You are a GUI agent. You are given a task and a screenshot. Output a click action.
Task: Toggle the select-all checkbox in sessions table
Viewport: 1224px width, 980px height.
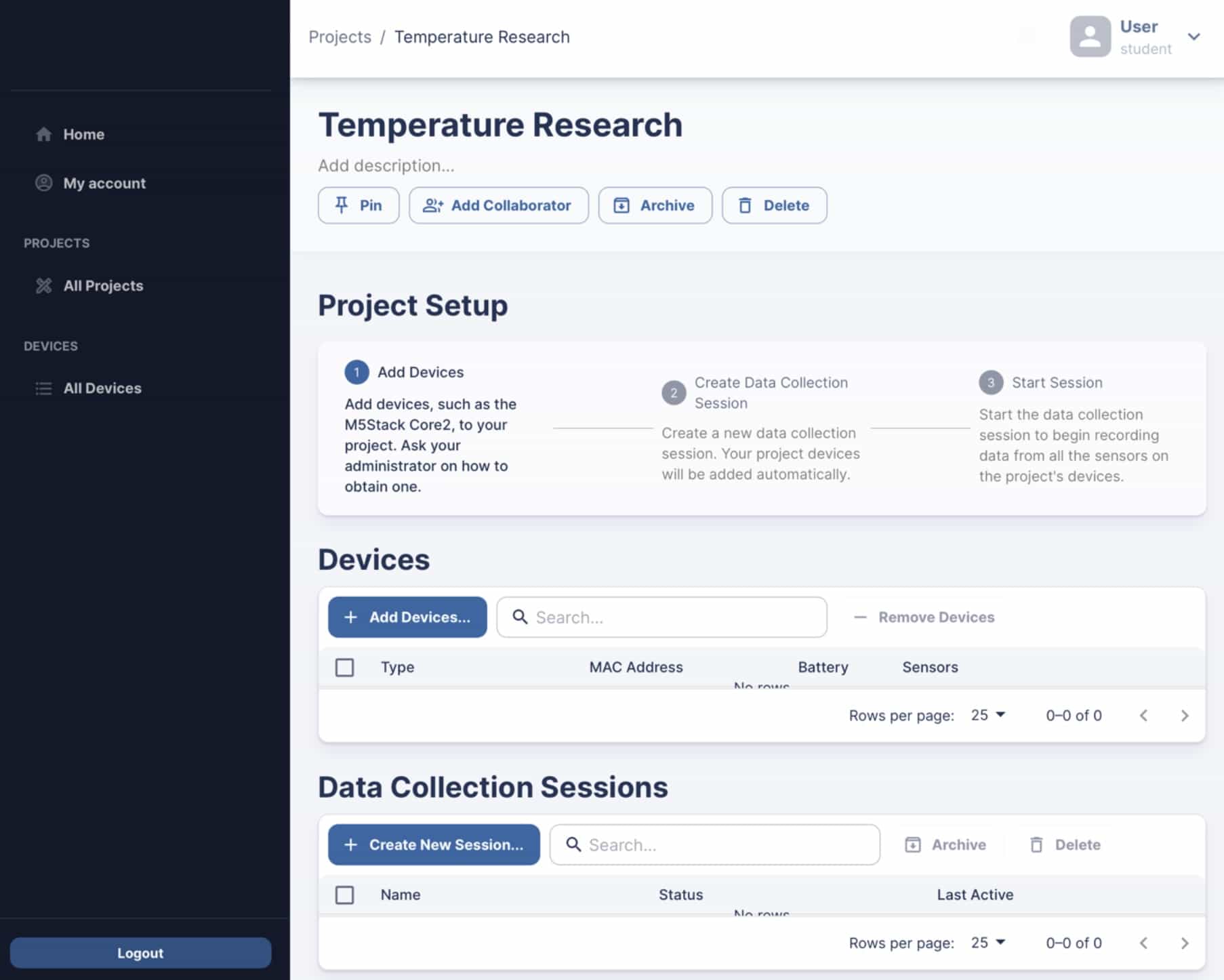344,895
